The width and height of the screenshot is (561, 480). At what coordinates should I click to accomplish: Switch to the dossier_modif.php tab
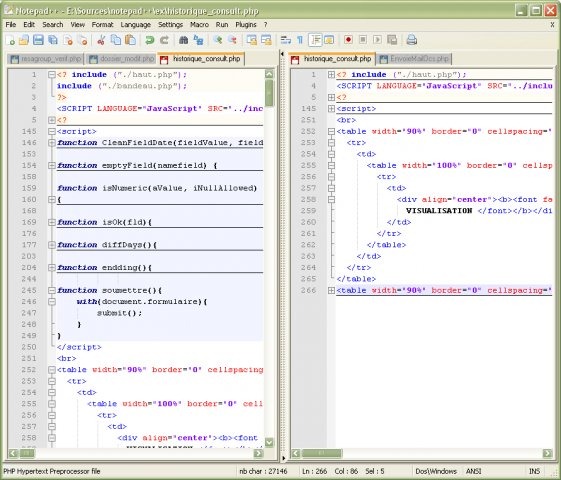point(121,59)
